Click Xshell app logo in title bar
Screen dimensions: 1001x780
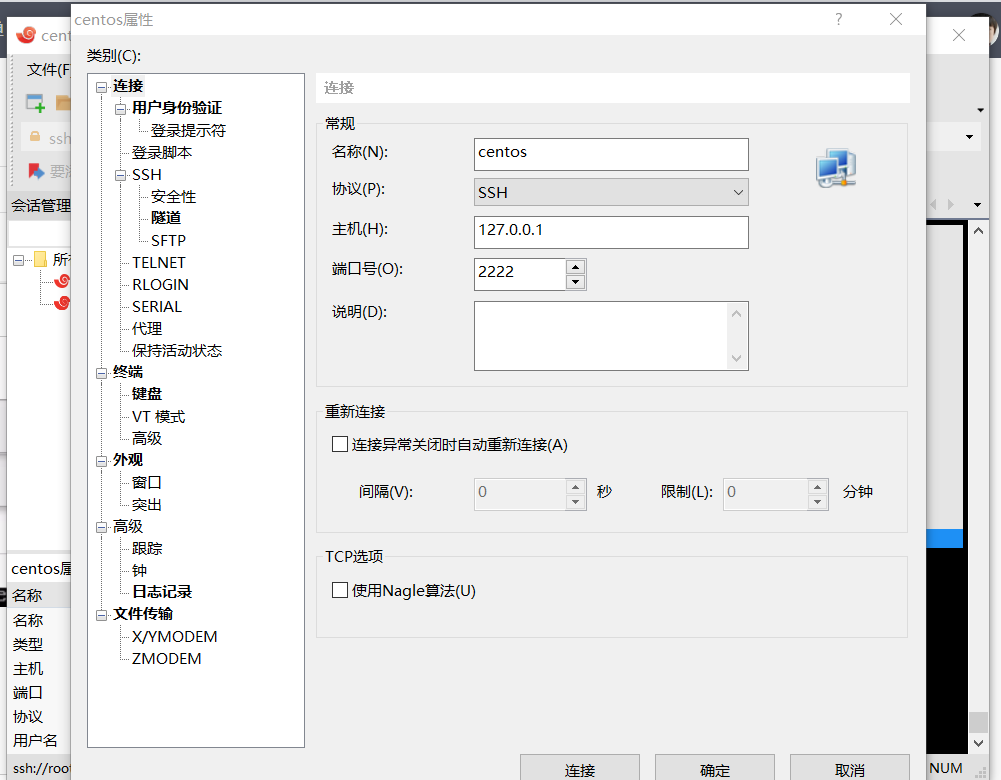[26, 34]
